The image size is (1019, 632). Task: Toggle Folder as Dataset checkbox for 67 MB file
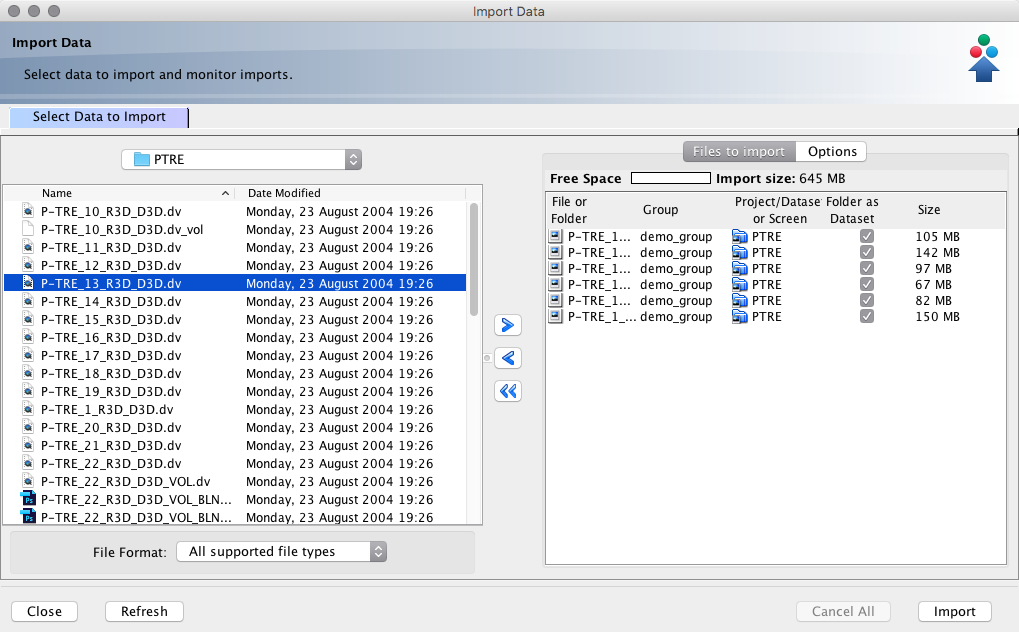click(867, 285)
